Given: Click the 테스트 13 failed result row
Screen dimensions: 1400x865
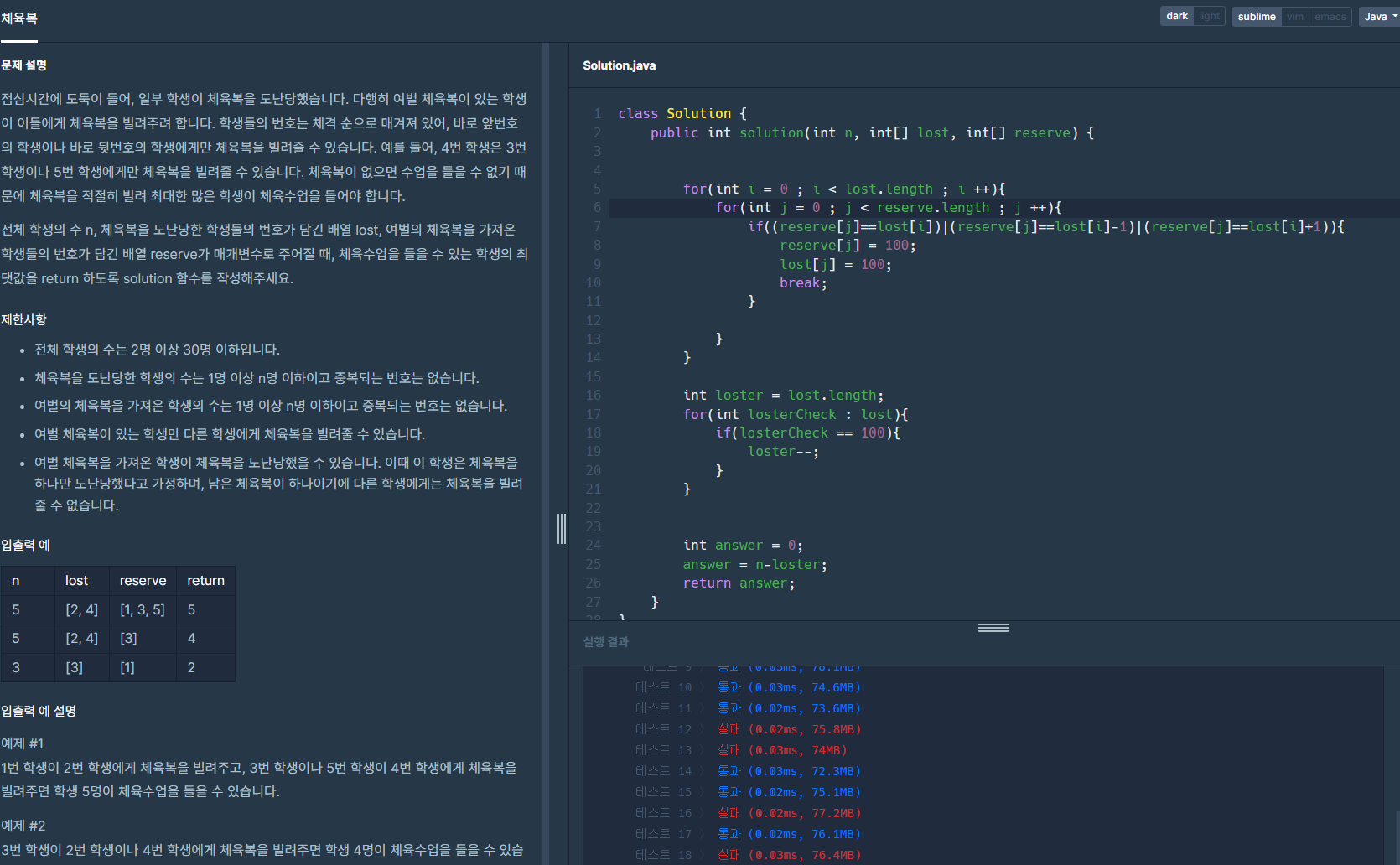Looking at the screenshot, I should coord(741,750).
